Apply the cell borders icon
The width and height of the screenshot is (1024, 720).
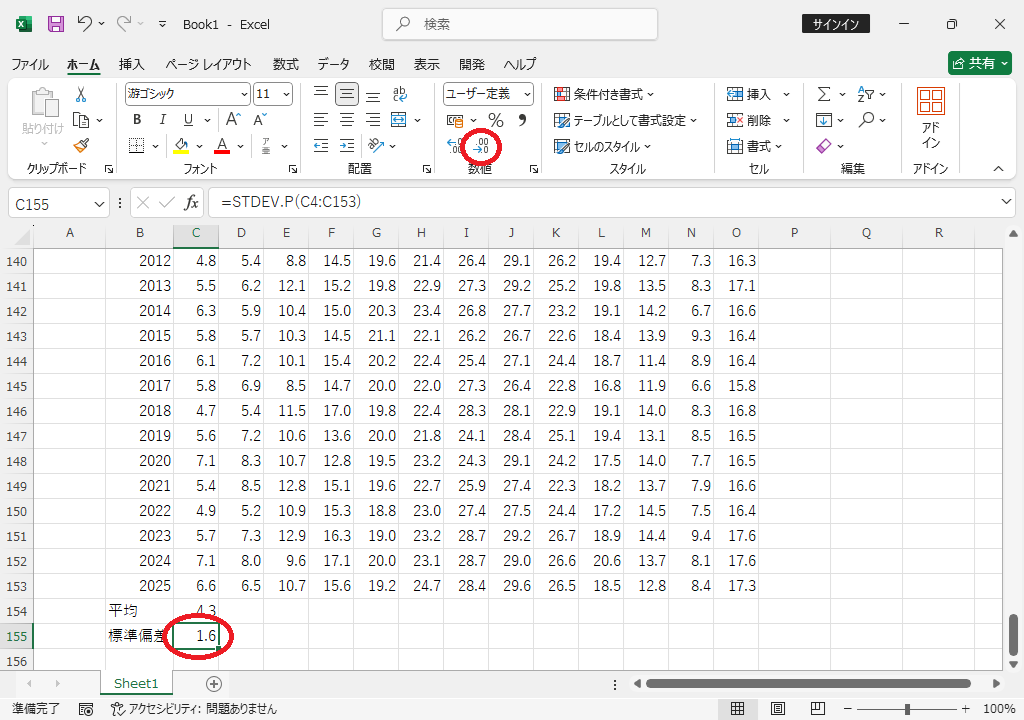click(x=136, y=146)
